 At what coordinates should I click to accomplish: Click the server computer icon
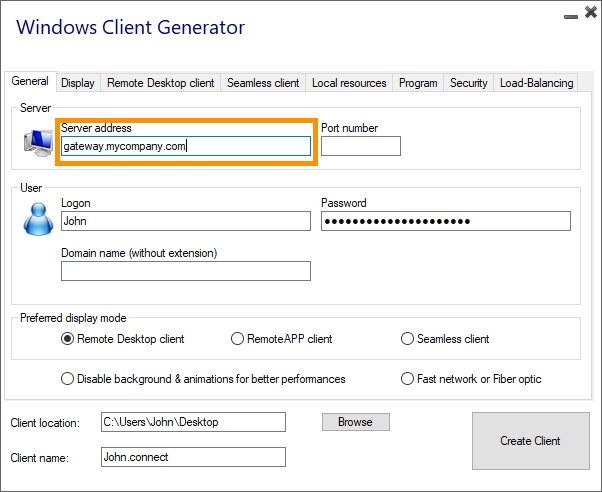(37, 144)
